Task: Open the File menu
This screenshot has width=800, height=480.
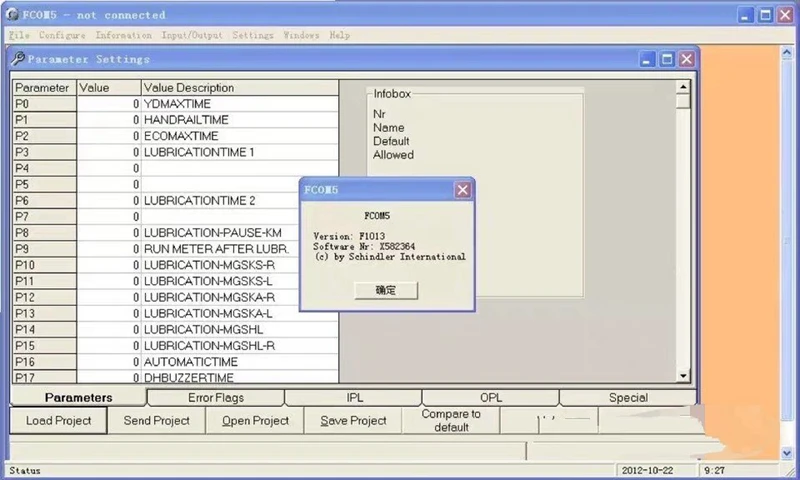Action: [x=19, y=35]
